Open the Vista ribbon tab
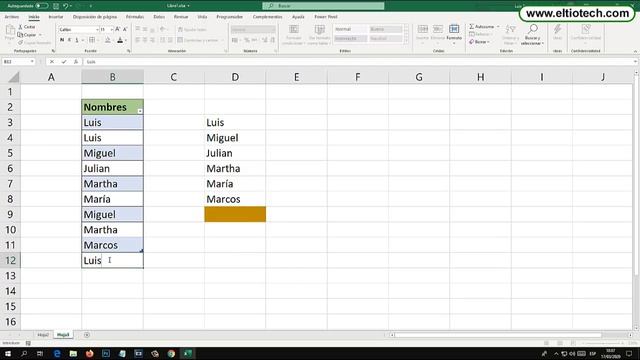This screenshot has width=640, height=360. [x=202, y=17]
